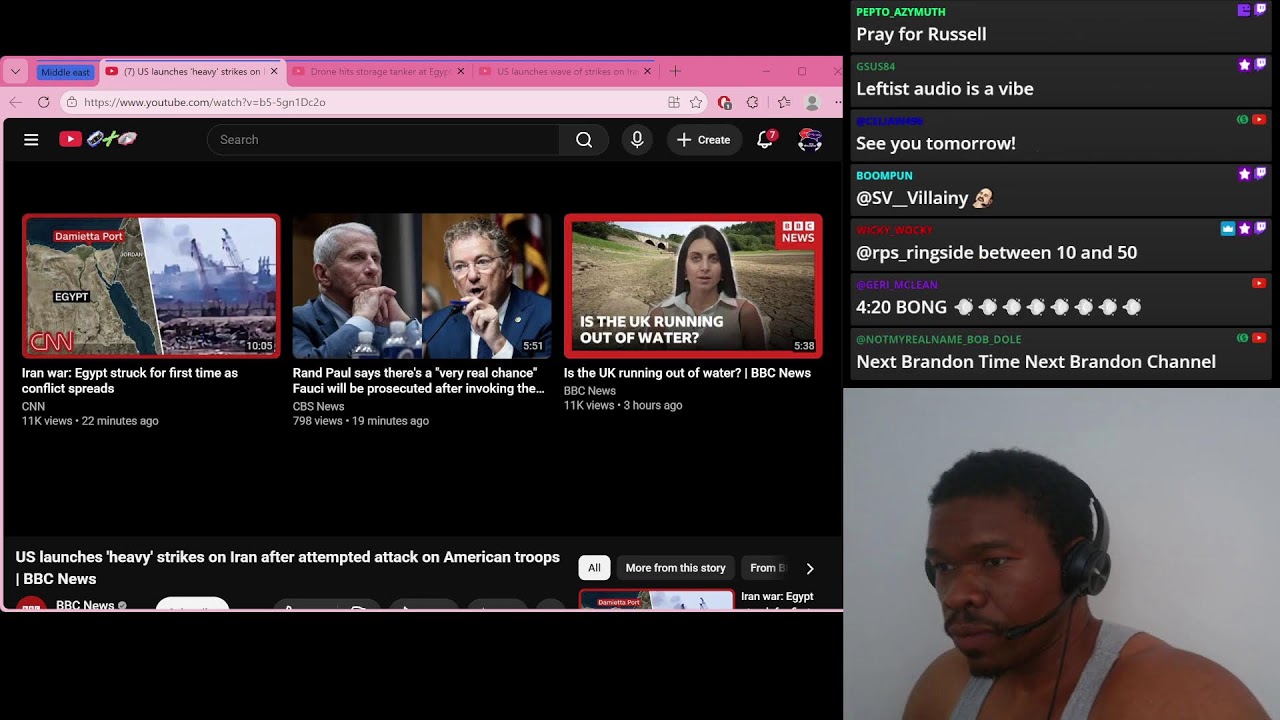Open the browser extensions puzzle icon
This screenshot has width=1280, height=720.
753,102
